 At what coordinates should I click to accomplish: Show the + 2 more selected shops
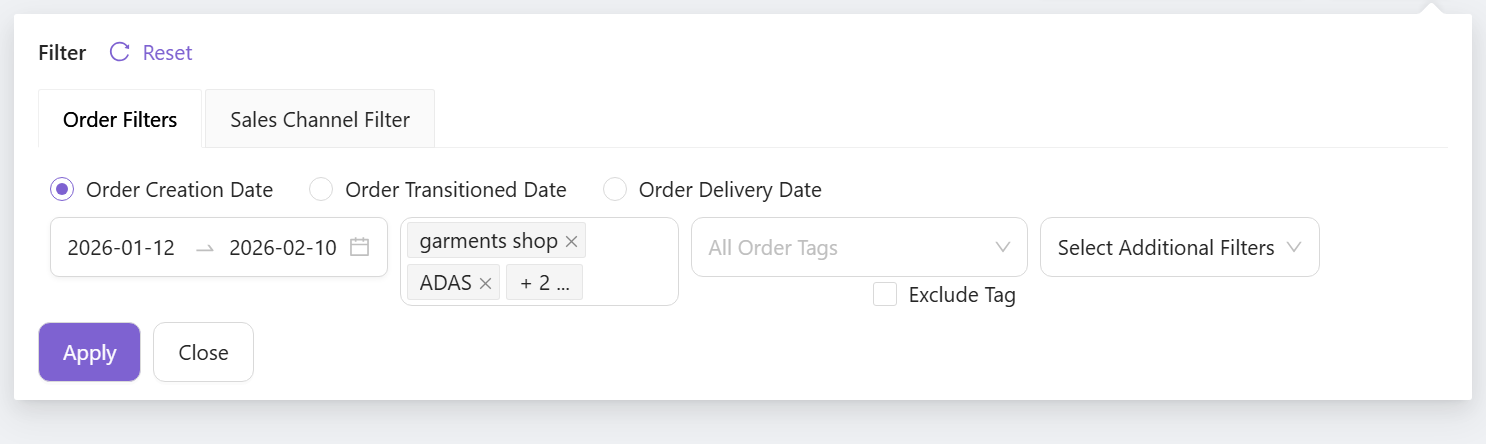(544, 283)
